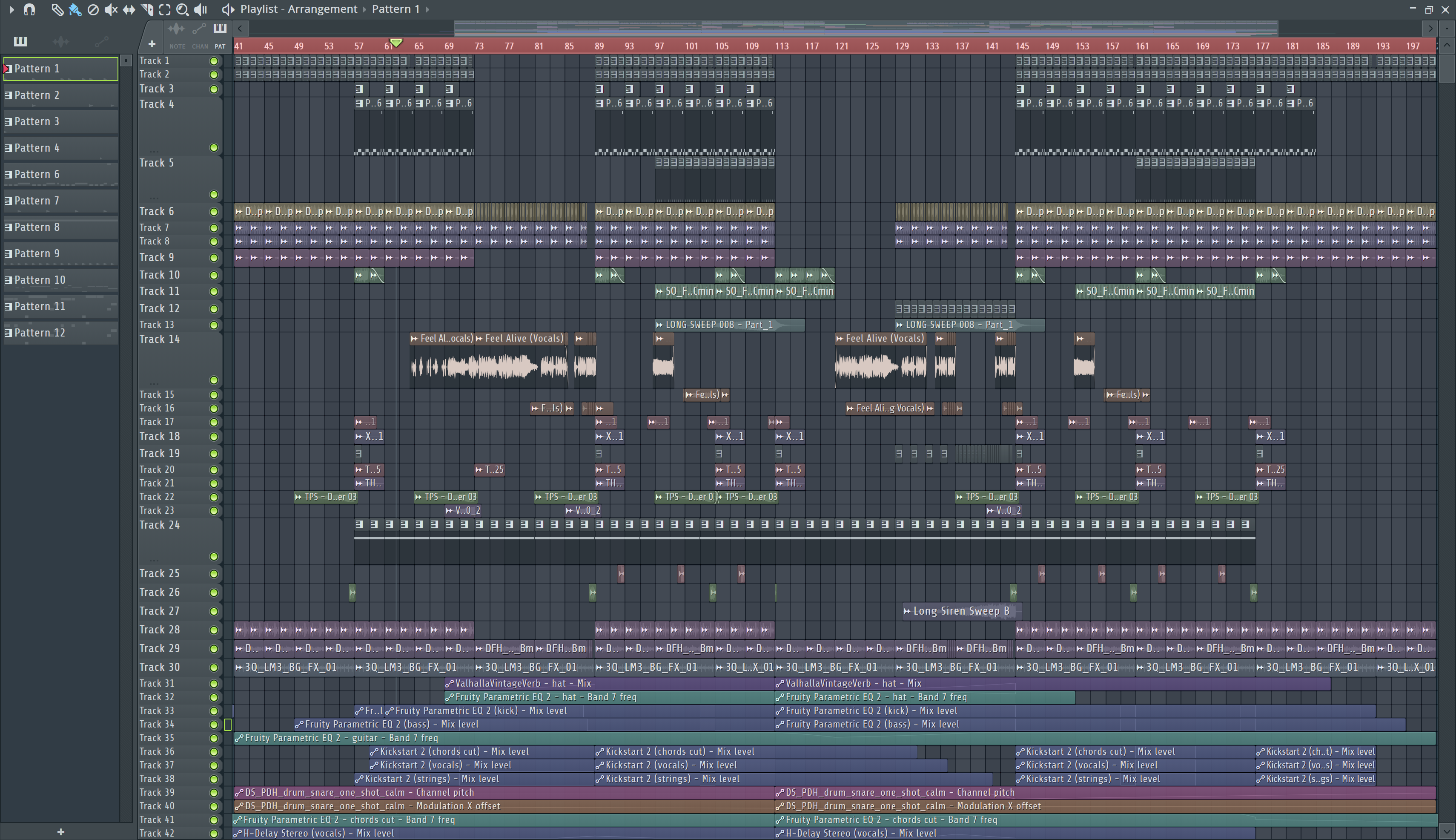Viewport: 1456px width, 840px height.
Task: Select the first Kickstart 2 (strings) automation clip
Action: (x=474, y=779)
